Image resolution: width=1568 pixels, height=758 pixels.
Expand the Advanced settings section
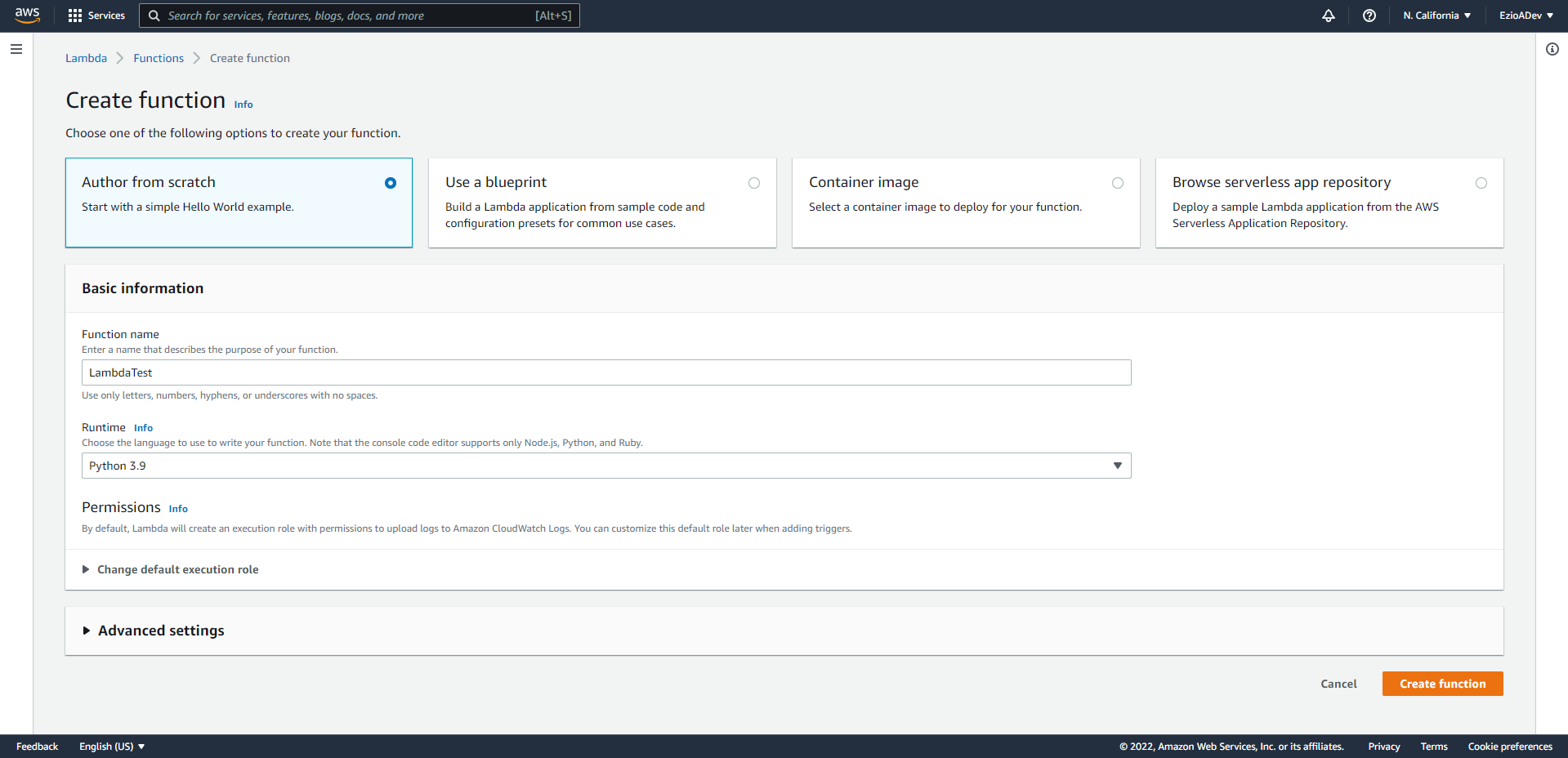153,631
